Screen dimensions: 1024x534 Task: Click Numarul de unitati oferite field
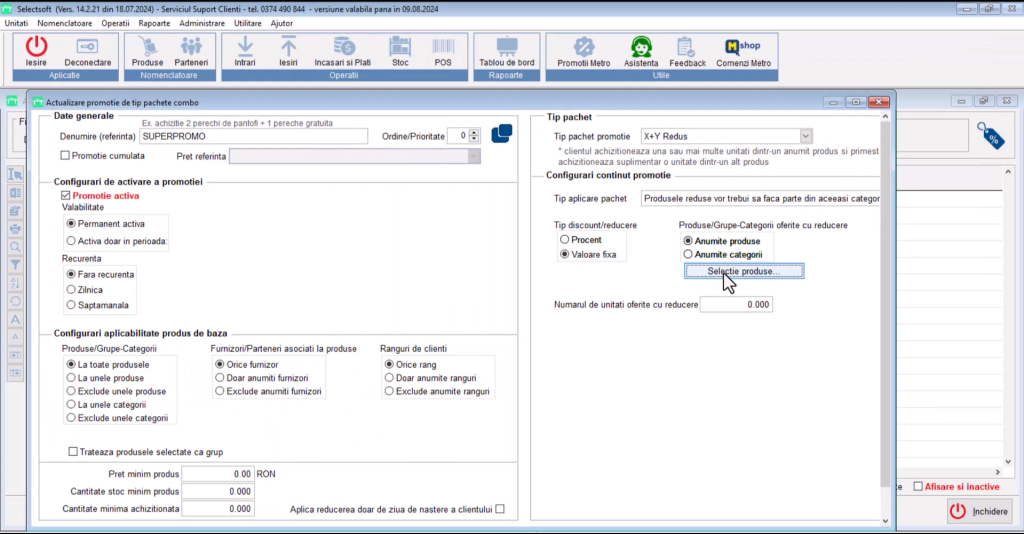pyautogui.click(x=736, y=304)
